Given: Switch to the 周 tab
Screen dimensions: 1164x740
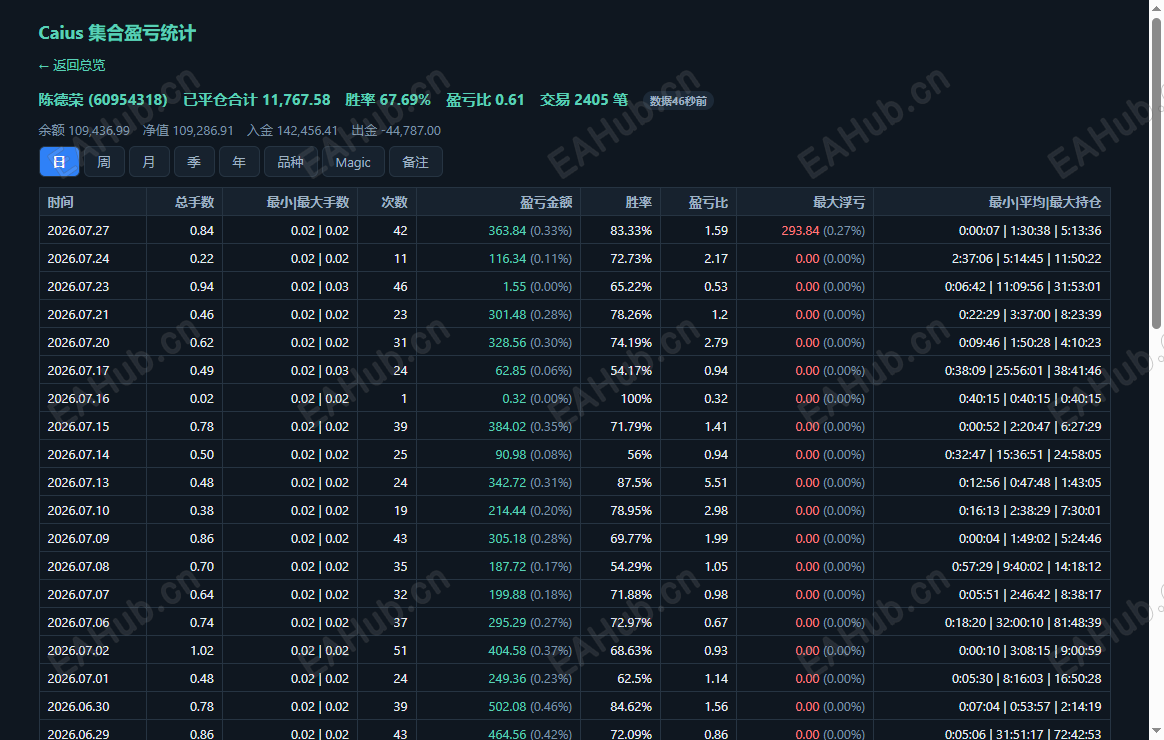Looking at the screenshot, I should click(104, 162).
